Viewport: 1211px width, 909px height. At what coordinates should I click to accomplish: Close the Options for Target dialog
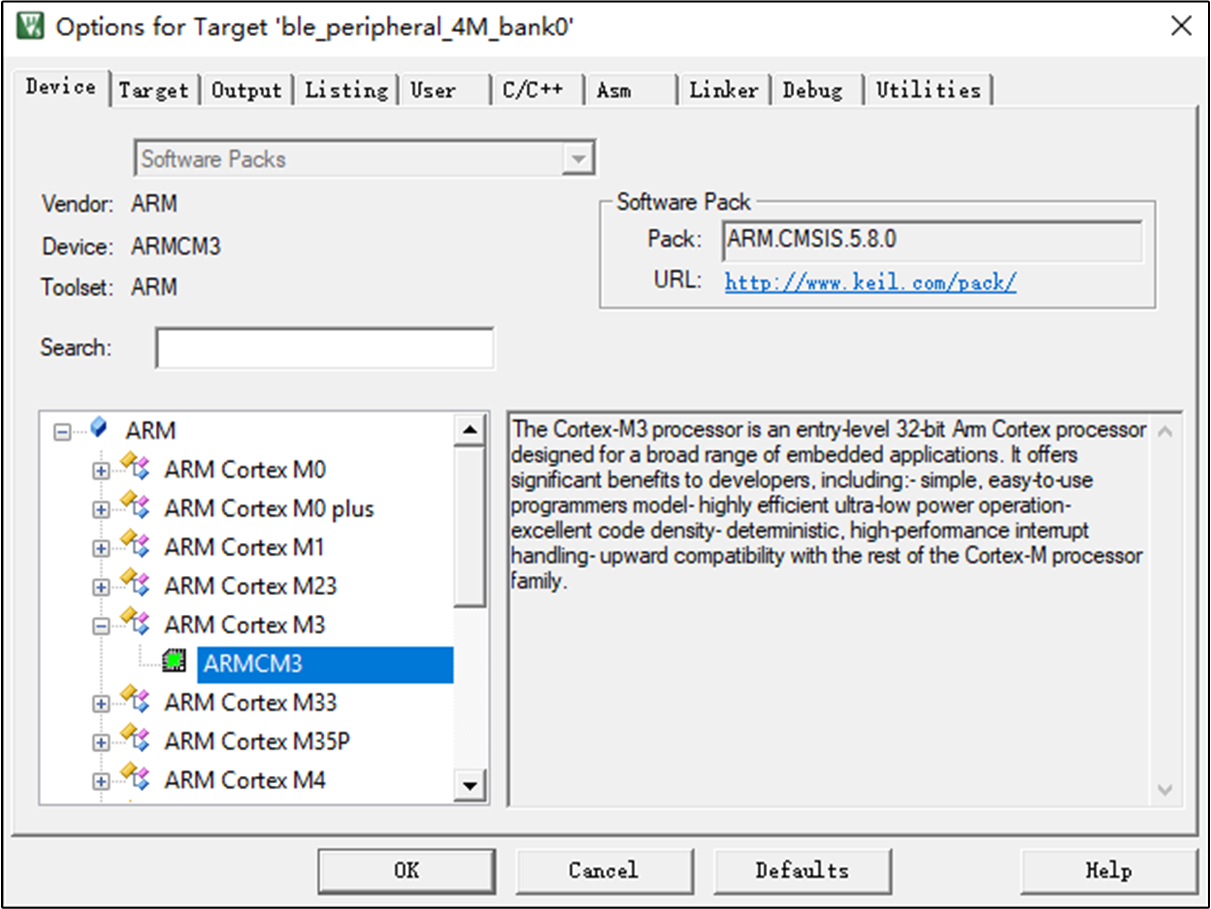click(x=1181, y=27)
